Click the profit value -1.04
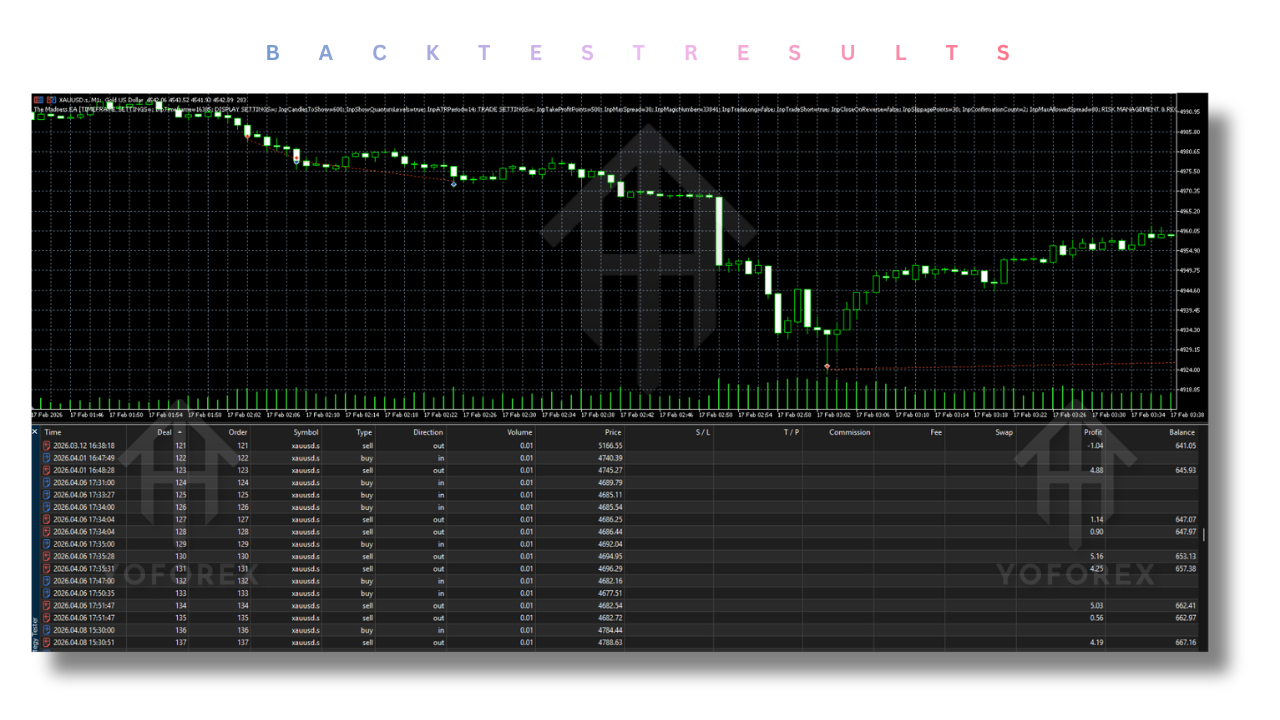This screenshot has width=1280, height=720. (1095, 445)
